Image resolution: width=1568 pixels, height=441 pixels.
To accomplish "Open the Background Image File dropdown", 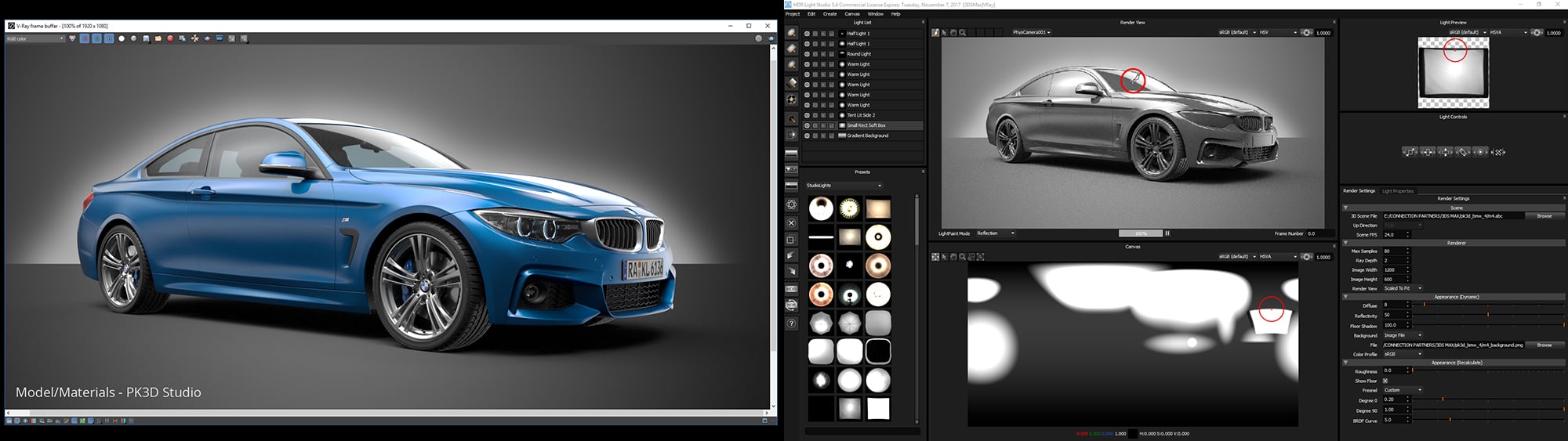I will tap(1403, 335).
